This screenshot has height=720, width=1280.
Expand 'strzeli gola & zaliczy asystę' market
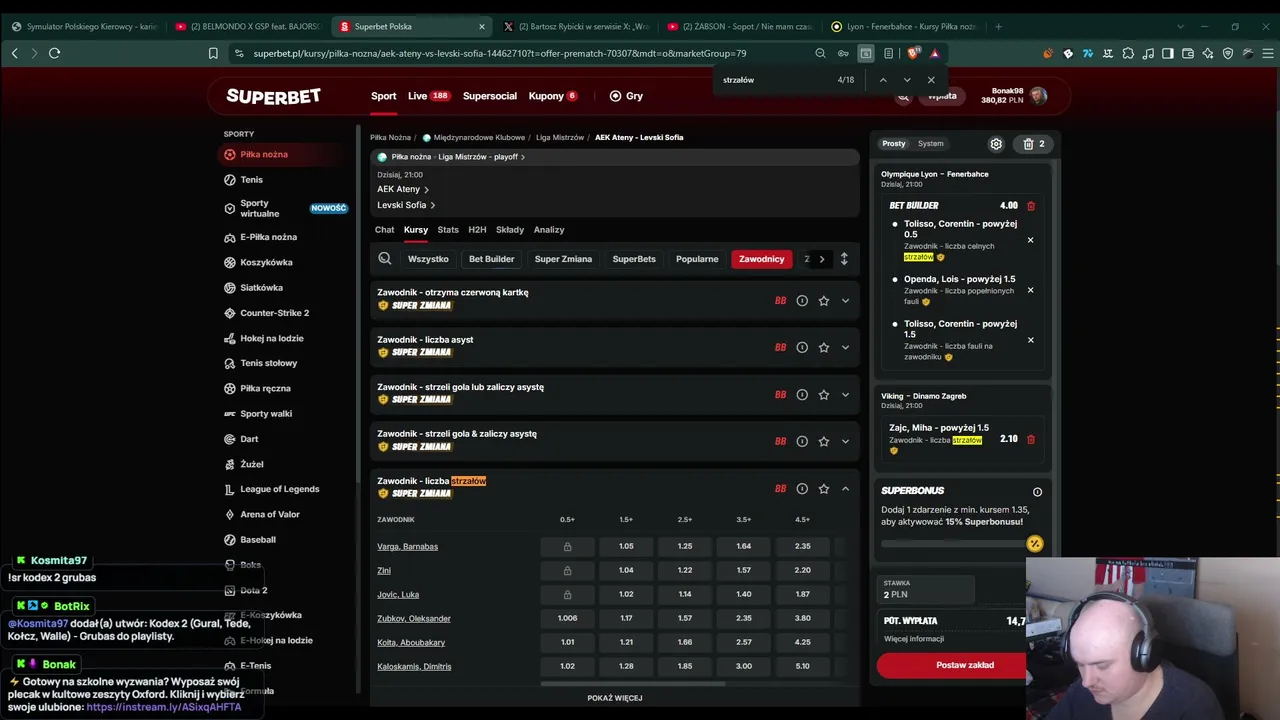click(x=845, y=442)
